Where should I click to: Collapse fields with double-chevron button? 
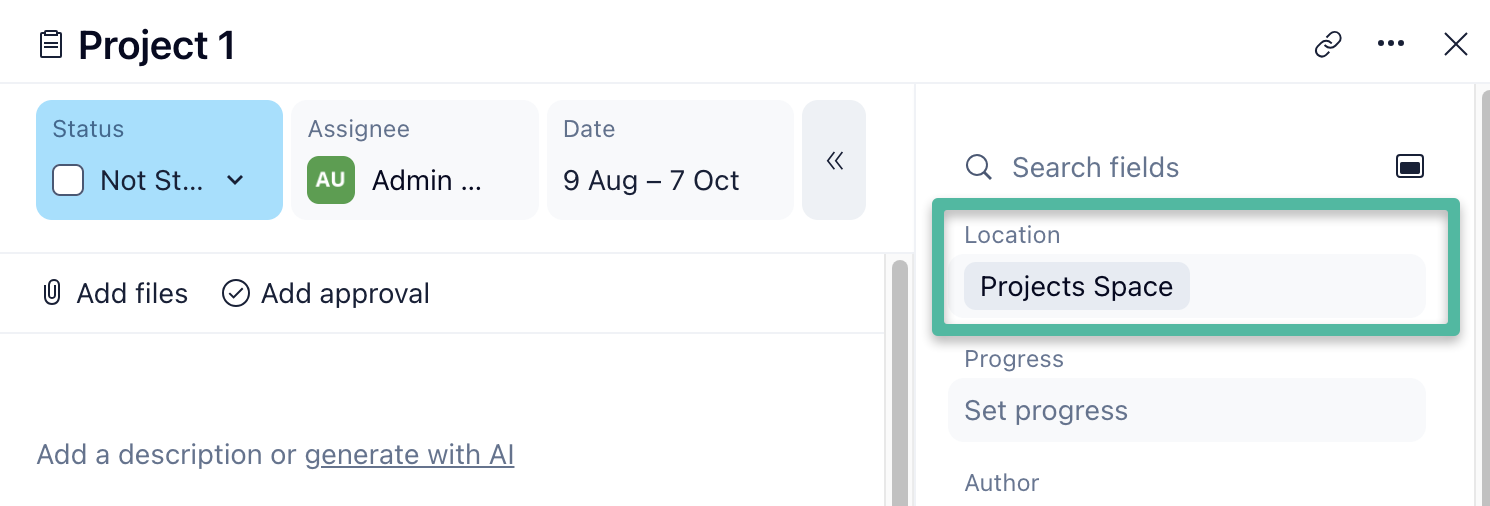tap(834, 160)
